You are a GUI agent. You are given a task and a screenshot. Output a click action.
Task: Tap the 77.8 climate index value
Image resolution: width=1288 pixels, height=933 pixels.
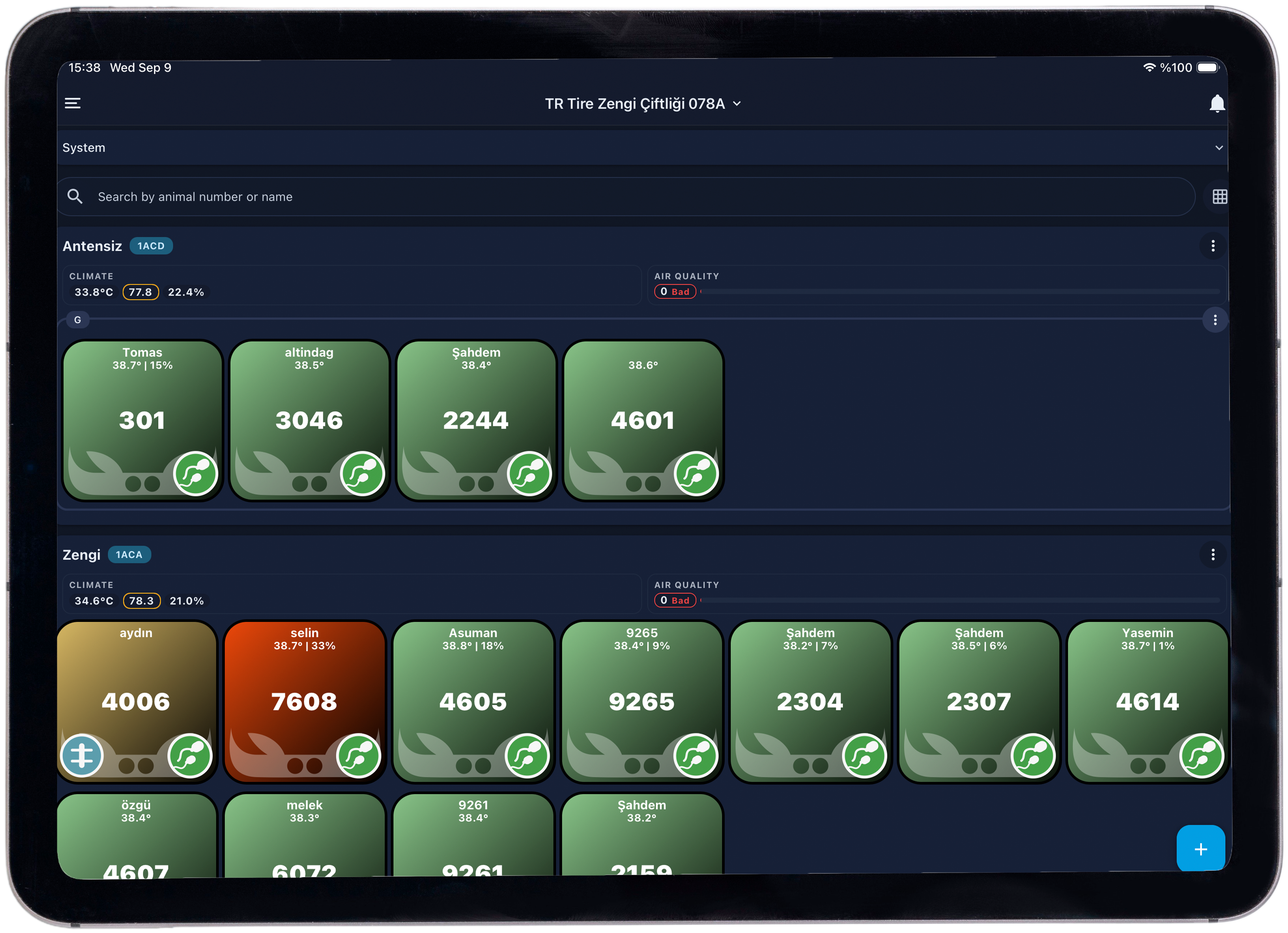[140, 292]
